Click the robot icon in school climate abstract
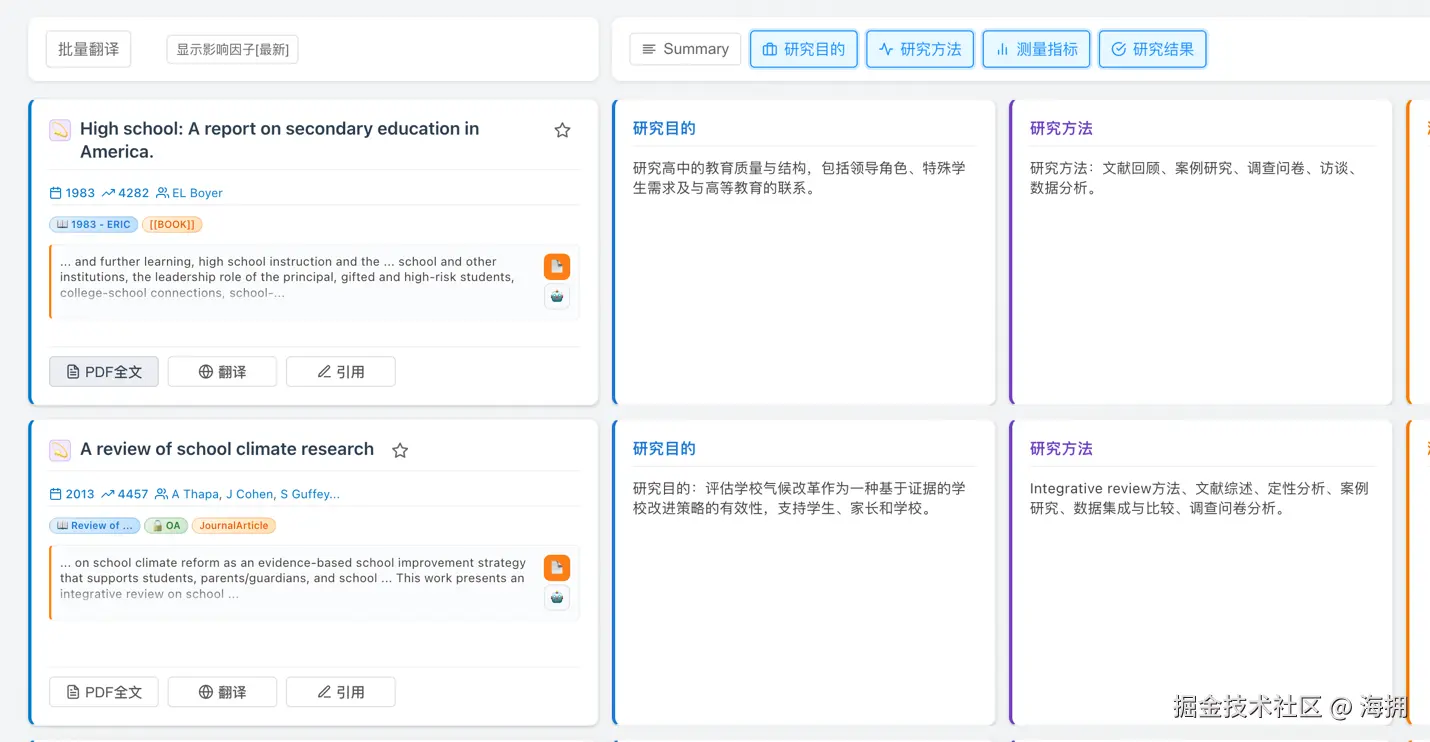Viewport: 1430px width, 742px height. pyautogui.click(x=557, y=597)
